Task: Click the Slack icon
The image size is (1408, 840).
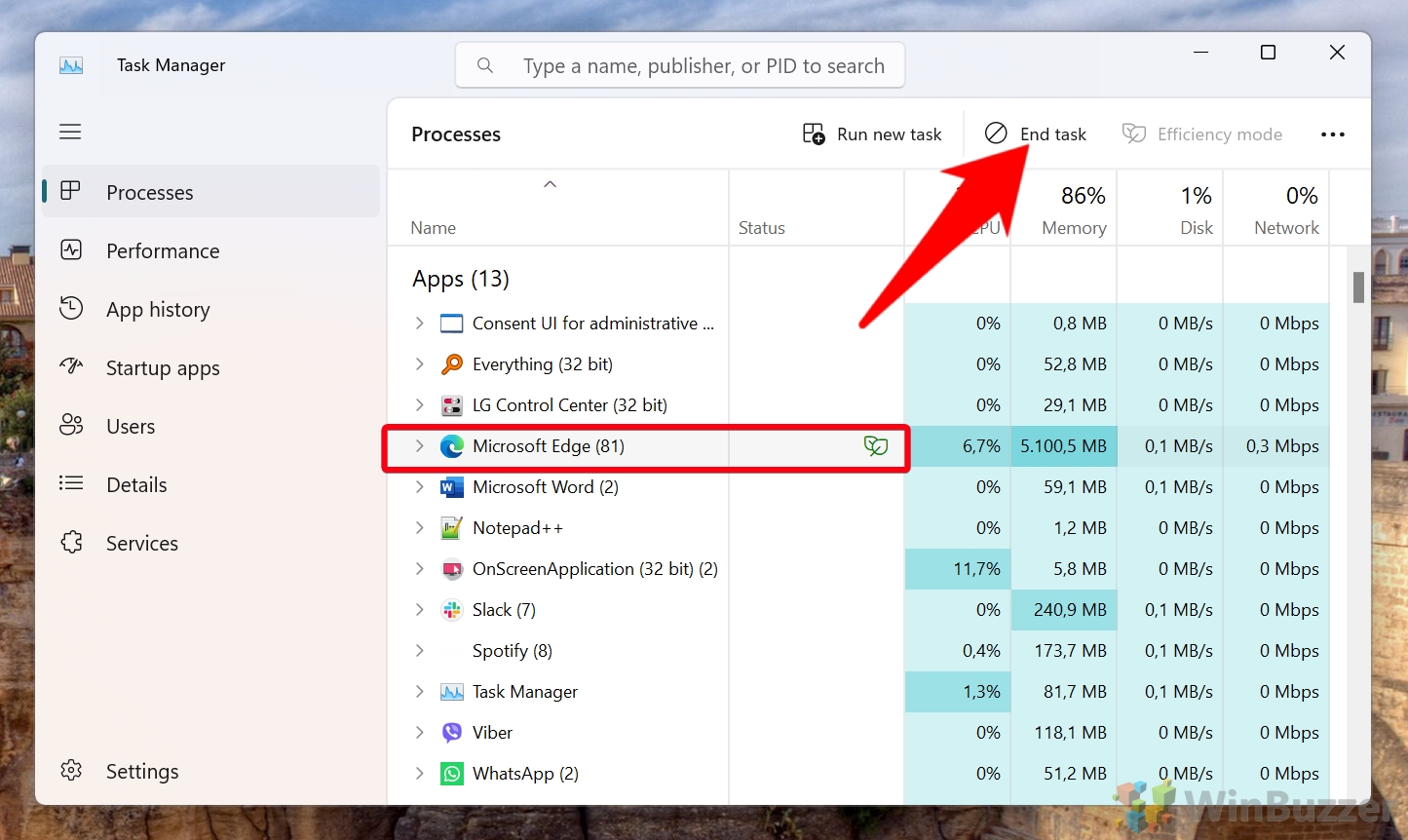Action: 451,610
